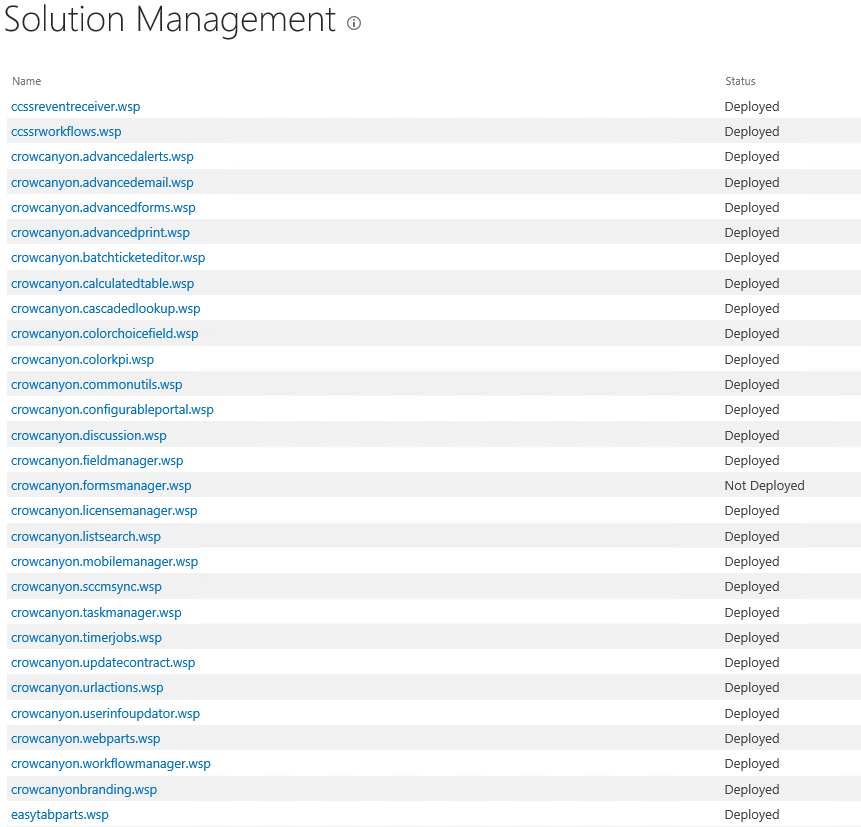The width and height of the screenshot is (861, 827).
Task: Open crowcanyon.advancedprint.wsp
Action: pos(100,233)
